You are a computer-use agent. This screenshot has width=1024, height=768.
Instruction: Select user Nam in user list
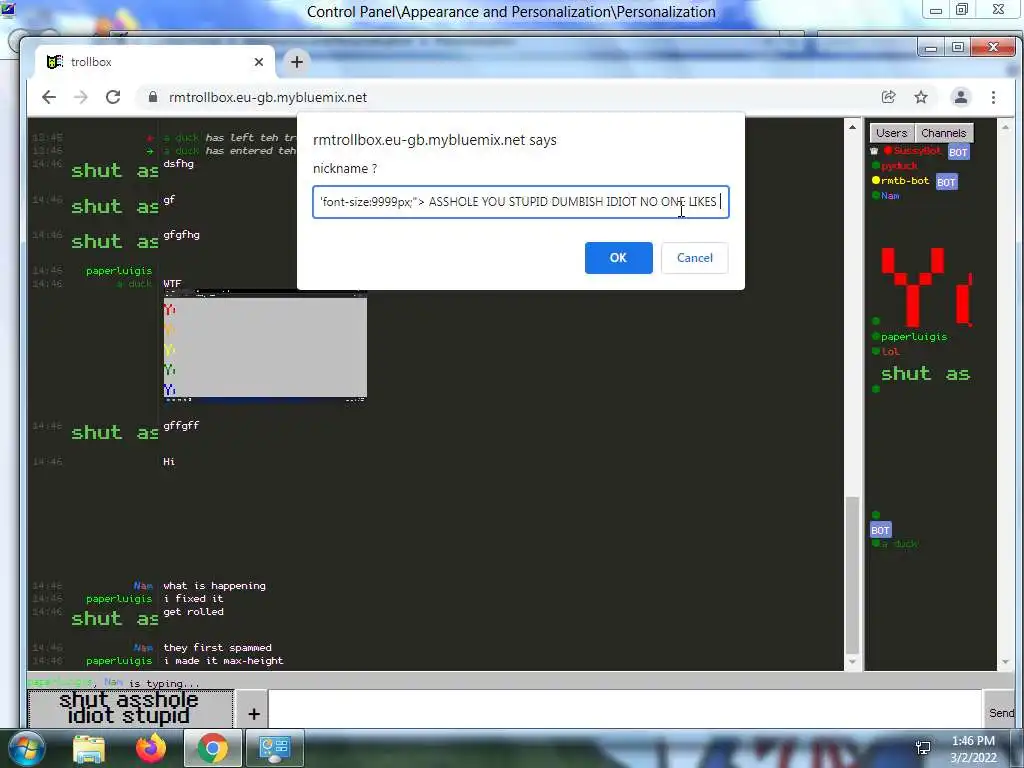[x=890, y=196]
